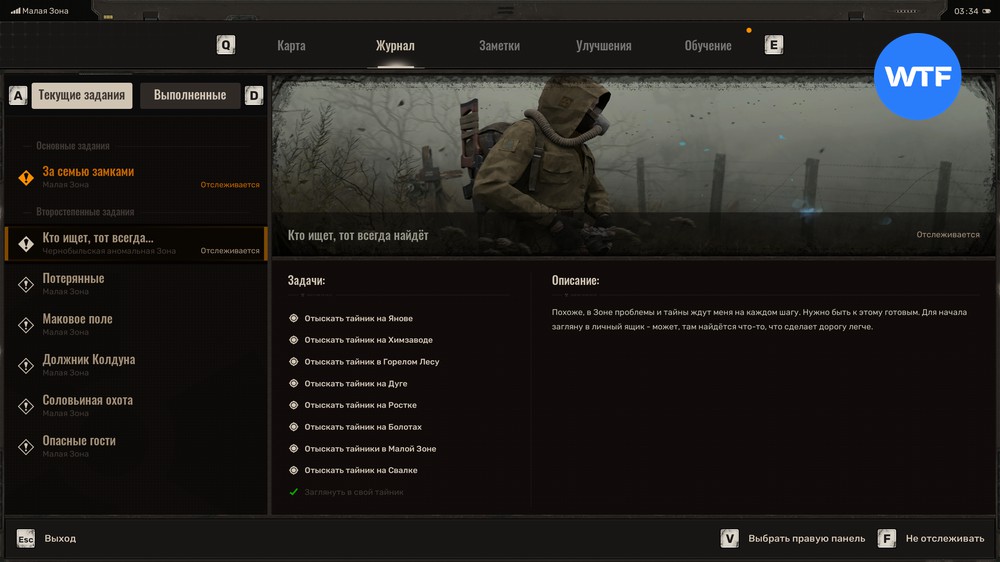Show the Выполненные quests list

tap(190, 95)
